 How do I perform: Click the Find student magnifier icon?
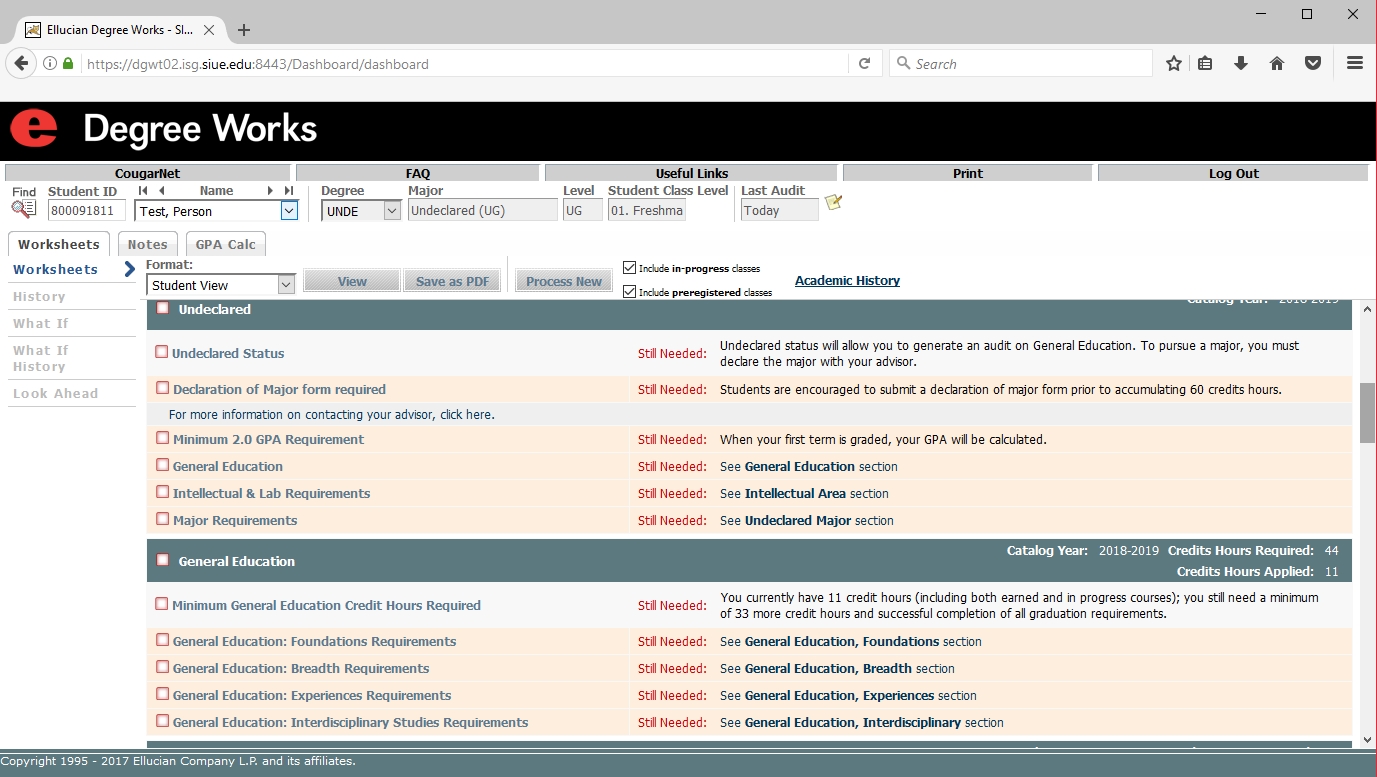23,209
